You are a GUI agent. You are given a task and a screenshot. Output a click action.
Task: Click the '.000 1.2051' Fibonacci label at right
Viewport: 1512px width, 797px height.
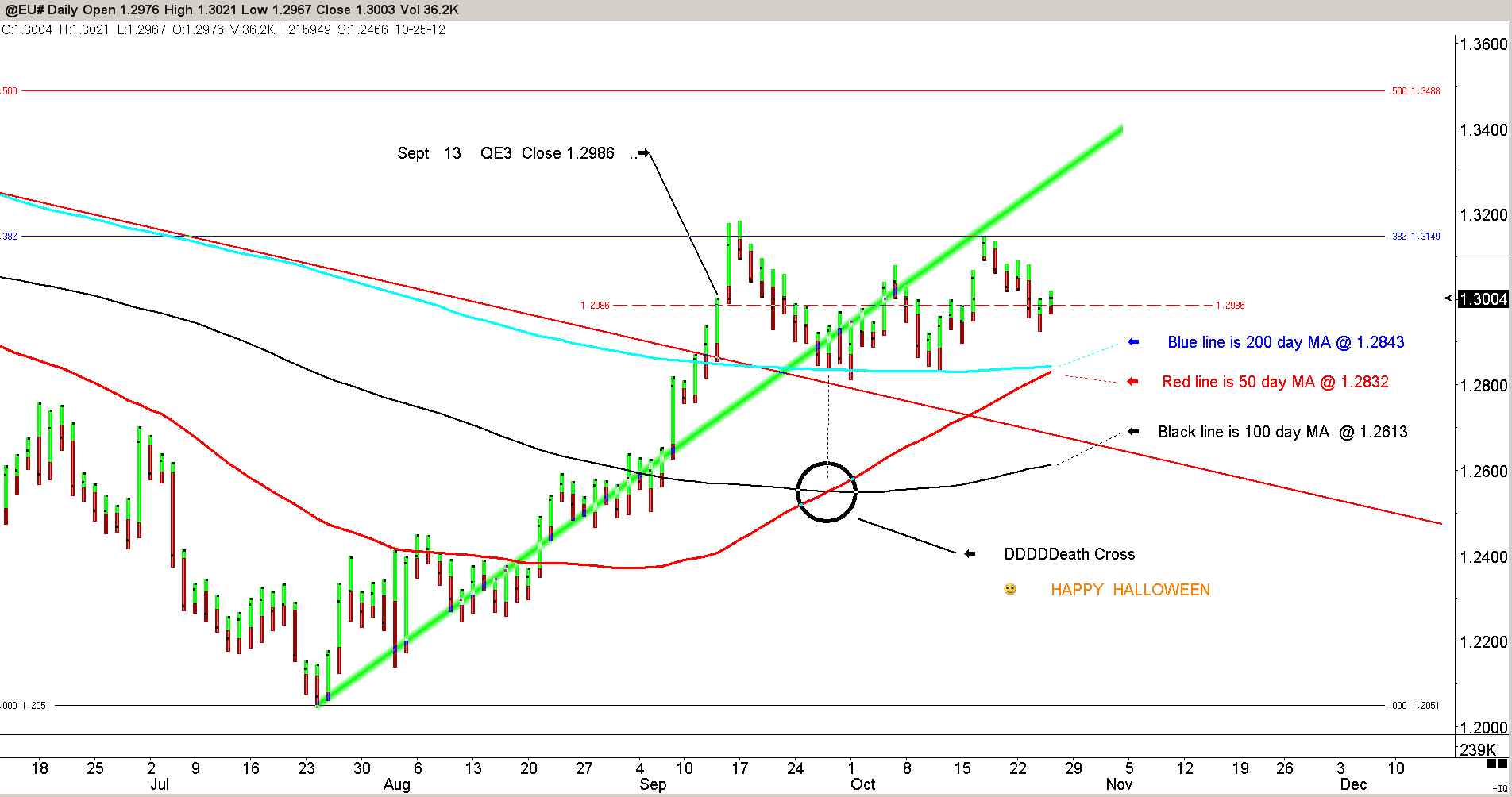[x=1414, y=706]
